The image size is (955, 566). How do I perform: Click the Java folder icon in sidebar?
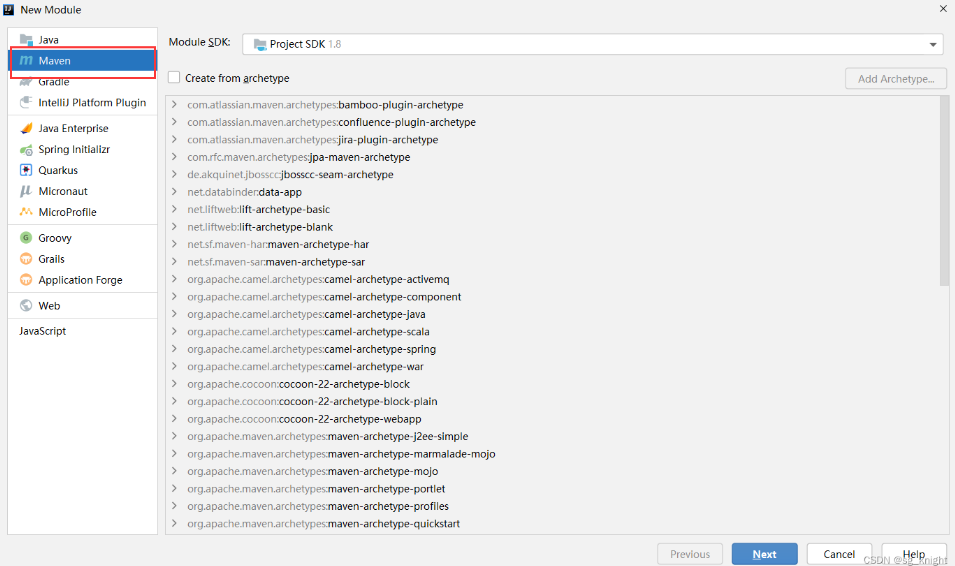click(x=26, y=40)
